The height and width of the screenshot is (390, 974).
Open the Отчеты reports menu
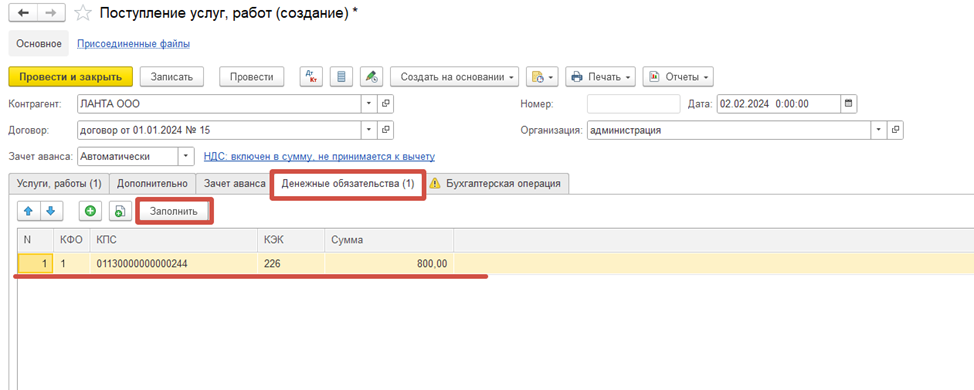coord(678,77)
